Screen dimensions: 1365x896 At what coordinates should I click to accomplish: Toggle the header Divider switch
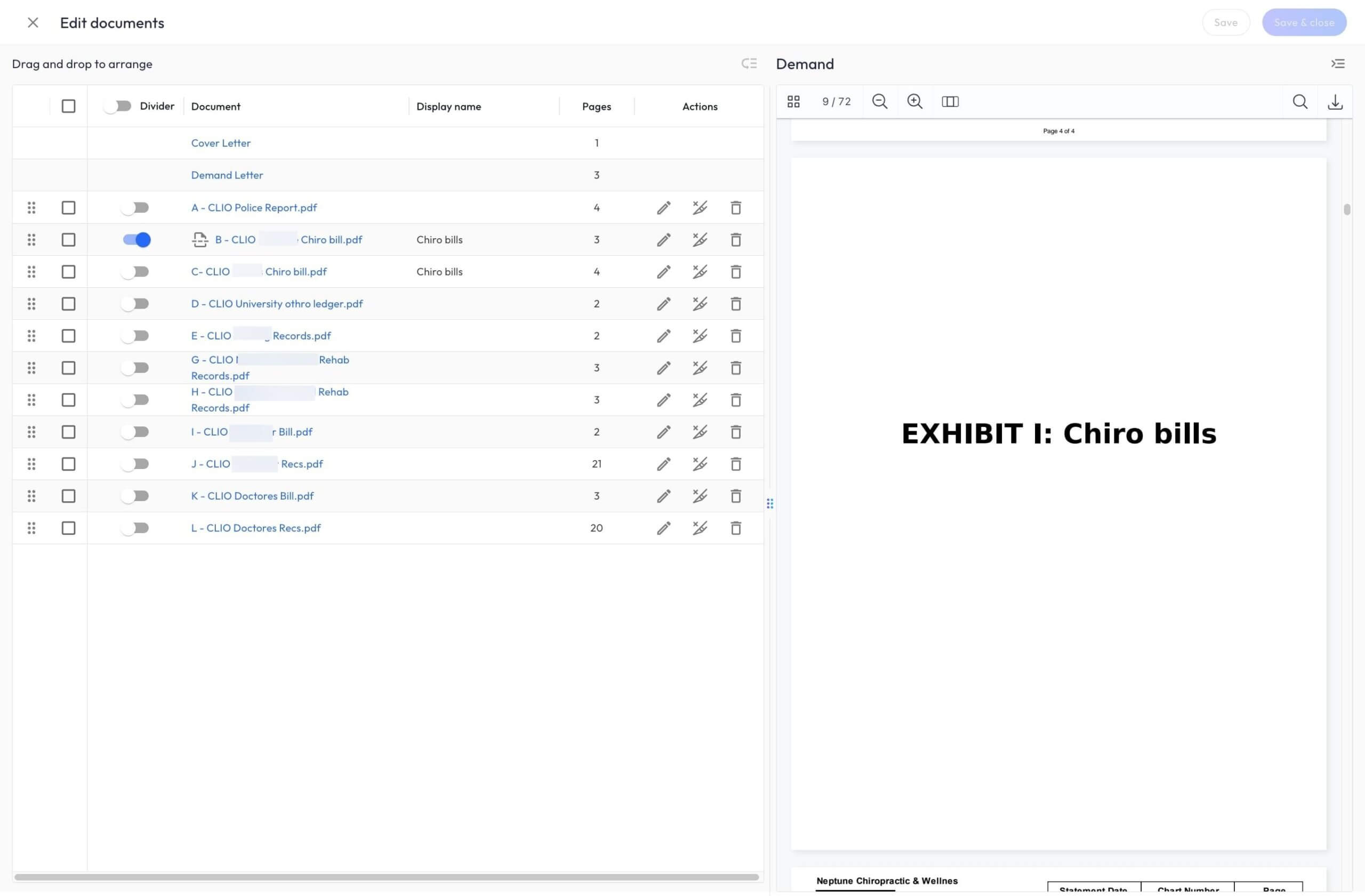click(118, 106)
